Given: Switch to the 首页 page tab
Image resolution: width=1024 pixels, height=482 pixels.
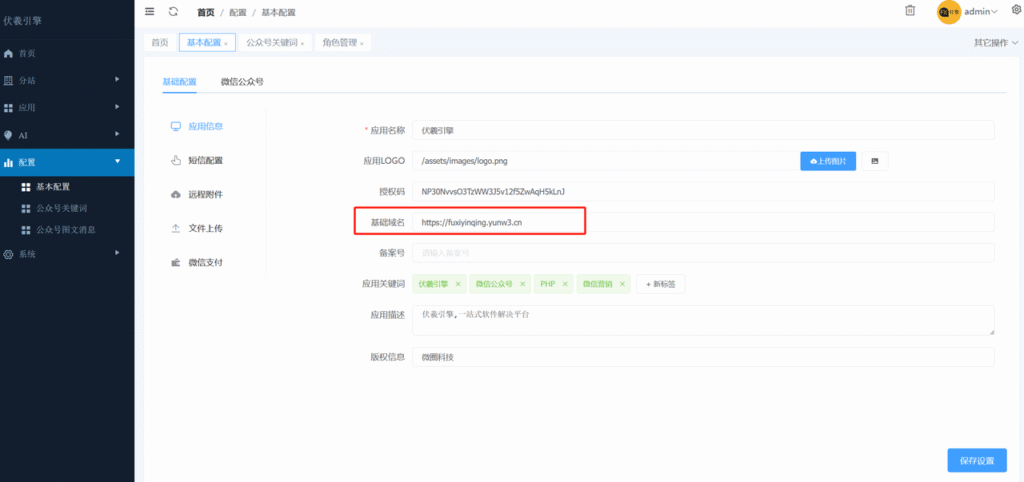Looking at the screenshot, I should pyautogui.click(x=160, y=42).
